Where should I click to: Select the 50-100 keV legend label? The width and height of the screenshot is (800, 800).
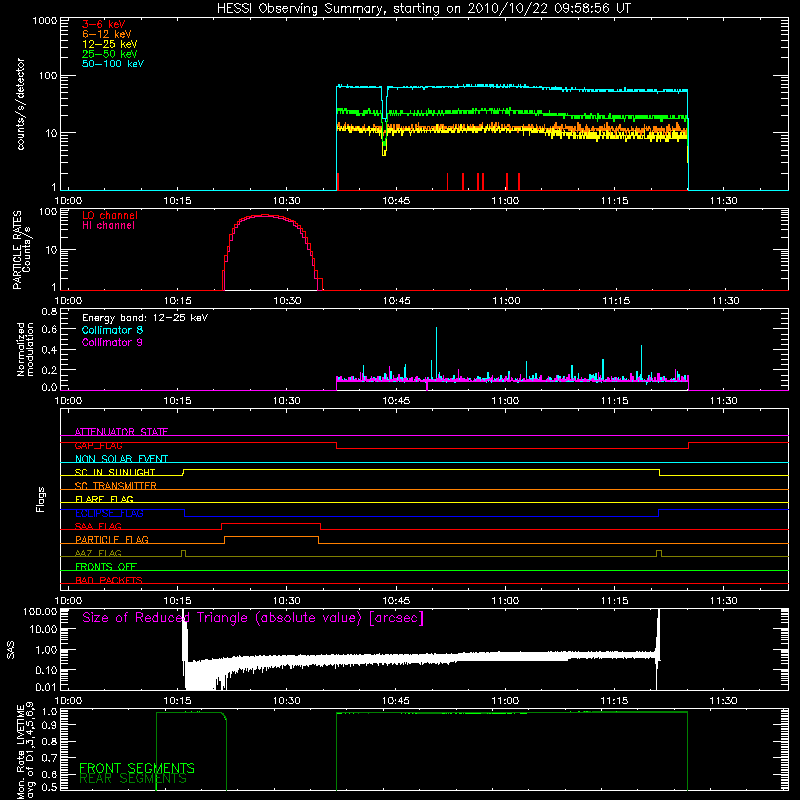tap(113, 64)
